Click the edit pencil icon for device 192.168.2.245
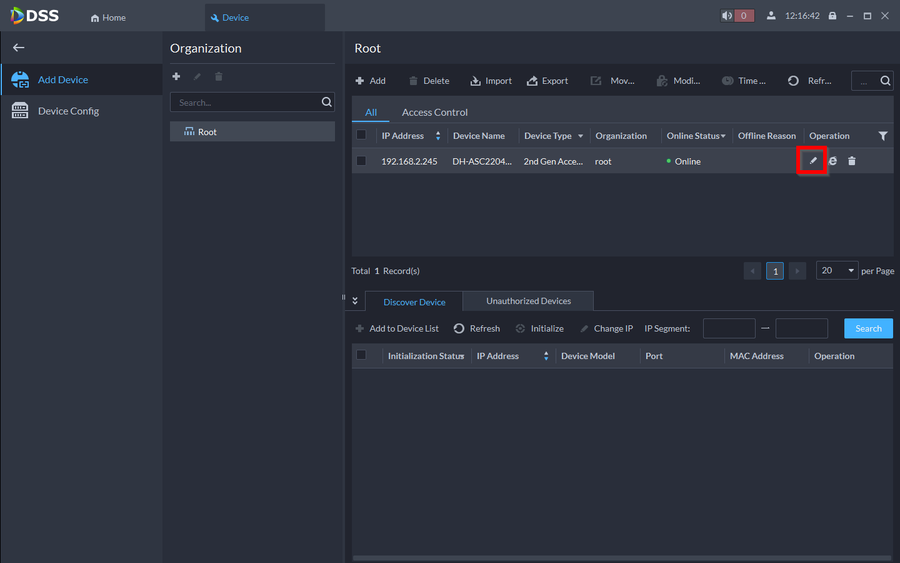The image size is (900, 563). (x=813, y=161)
